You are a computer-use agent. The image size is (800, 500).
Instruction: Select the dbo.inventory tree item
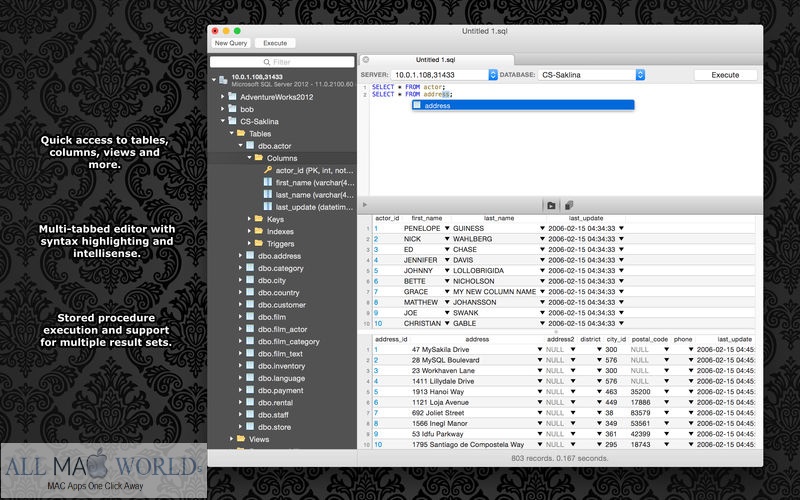282,366
